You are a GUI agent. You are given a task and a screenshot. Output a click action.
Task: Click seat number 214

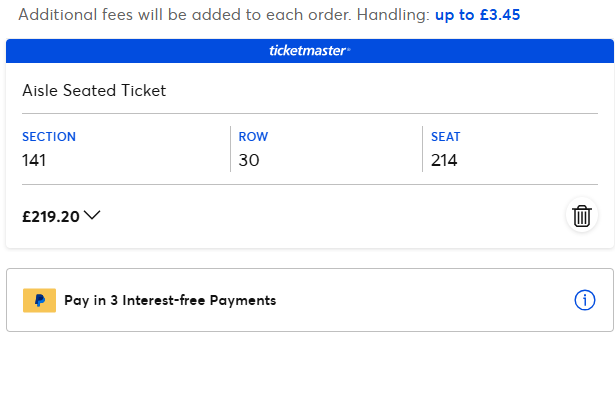[444, 159]
